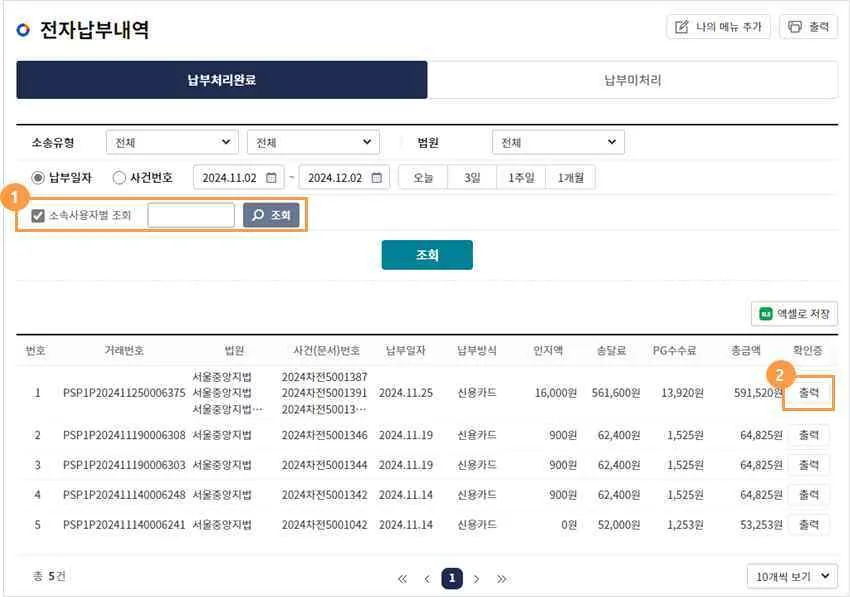Screen dimensions: 850x597
Task: Select page 1 in pagination
Action: [x=452, y=579]
